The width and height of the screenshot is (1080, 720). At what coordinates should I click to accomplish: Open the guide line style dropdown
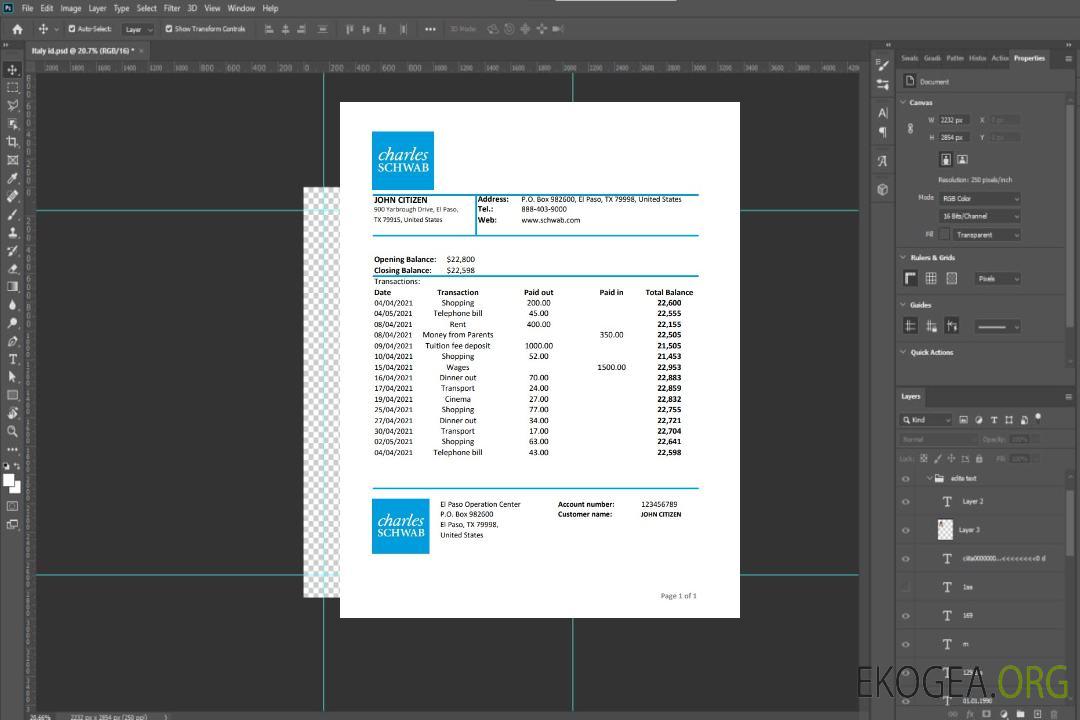pyautogui.click(x=998, y=327)
